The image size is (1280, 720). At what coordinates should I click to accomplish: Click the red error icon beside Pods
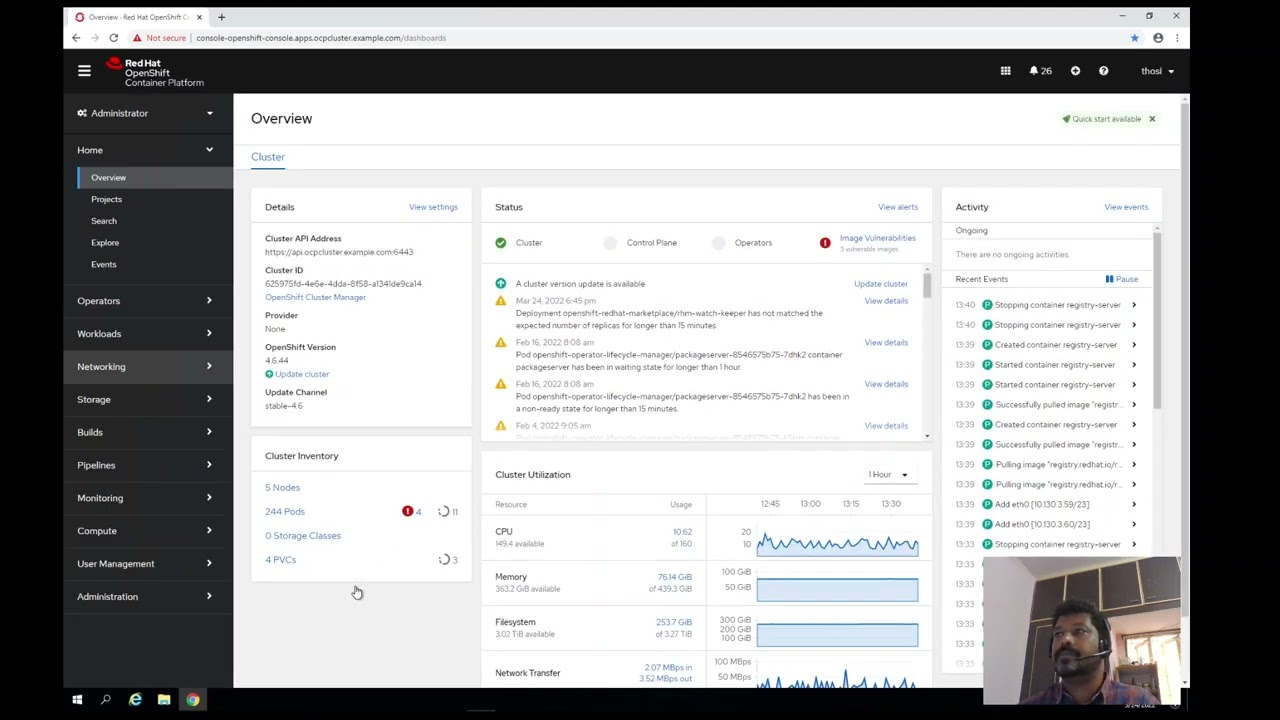pyautogui.click(x=407, y=512)
